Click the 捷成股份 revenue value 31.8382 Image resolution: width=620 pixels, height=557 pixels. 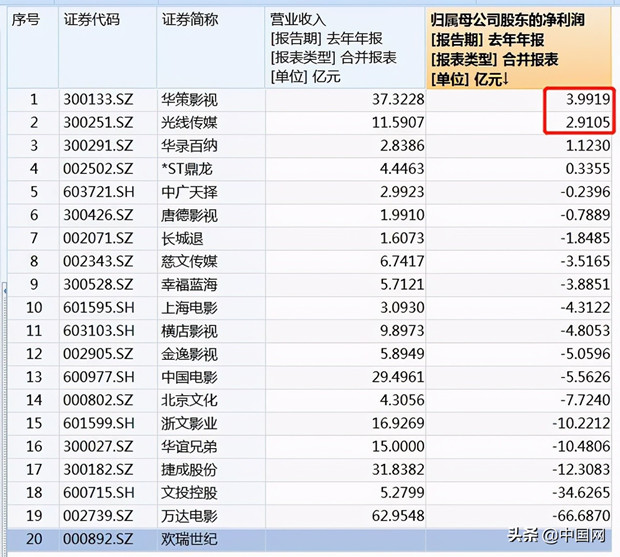pos(346,470)
